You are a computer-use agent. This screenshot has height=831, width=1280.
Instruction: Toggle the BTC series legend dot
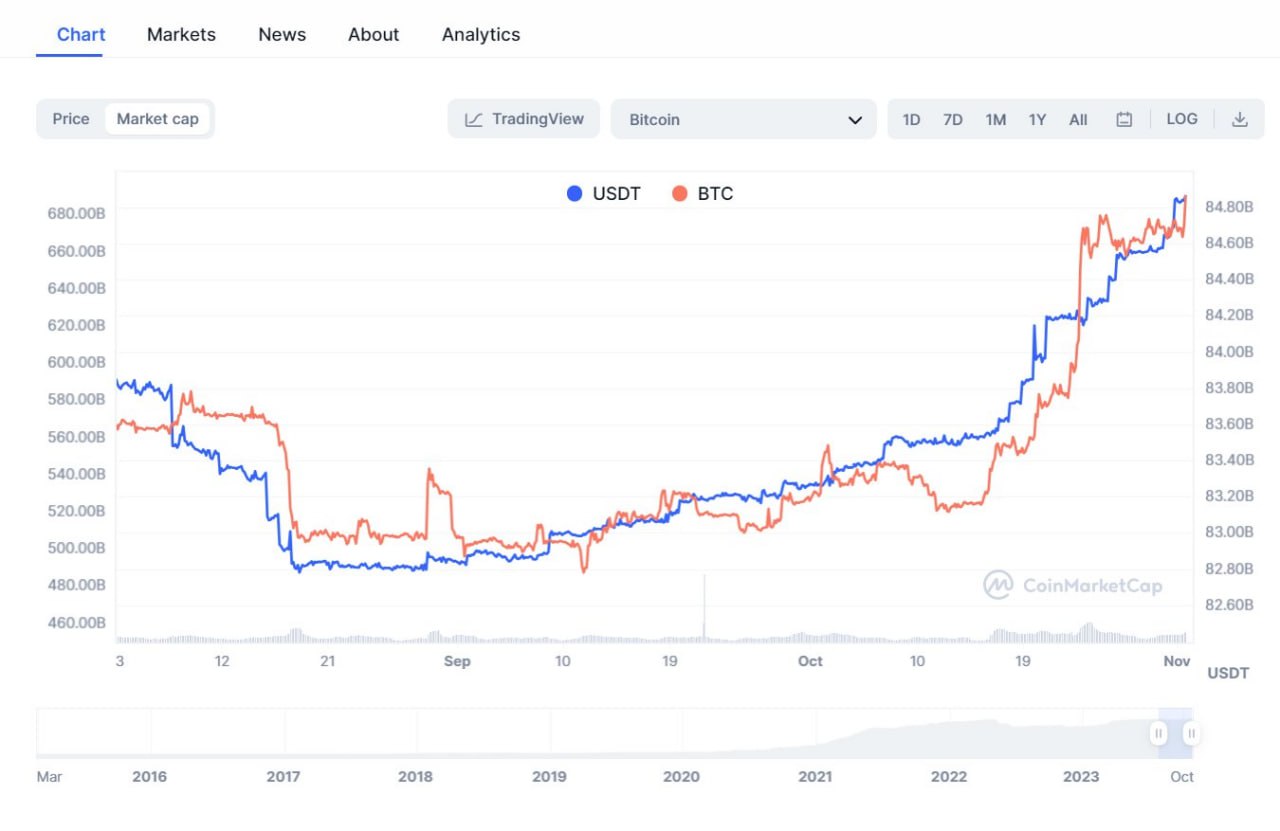coord(680,194)
